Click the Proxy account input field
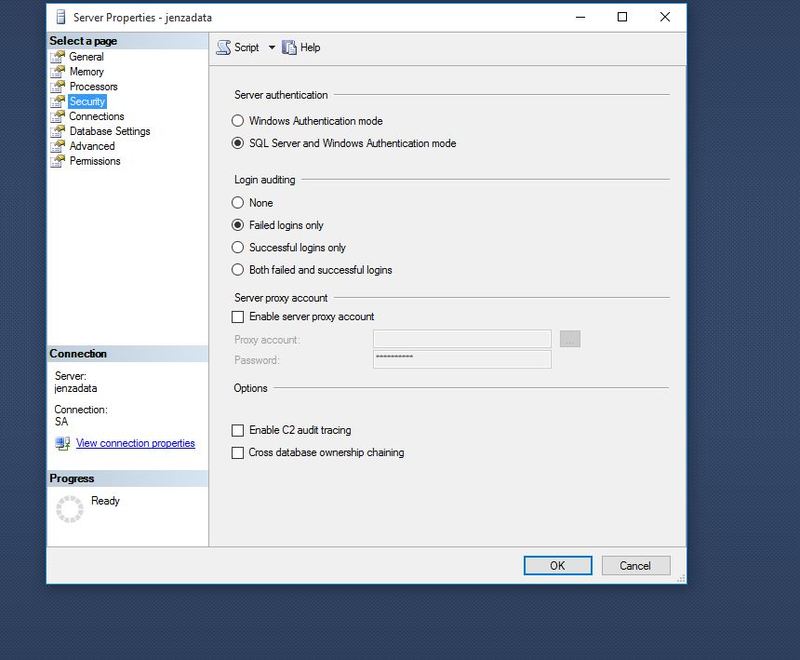Viewport: 800px width, 660px height. [x=460, y=339]
